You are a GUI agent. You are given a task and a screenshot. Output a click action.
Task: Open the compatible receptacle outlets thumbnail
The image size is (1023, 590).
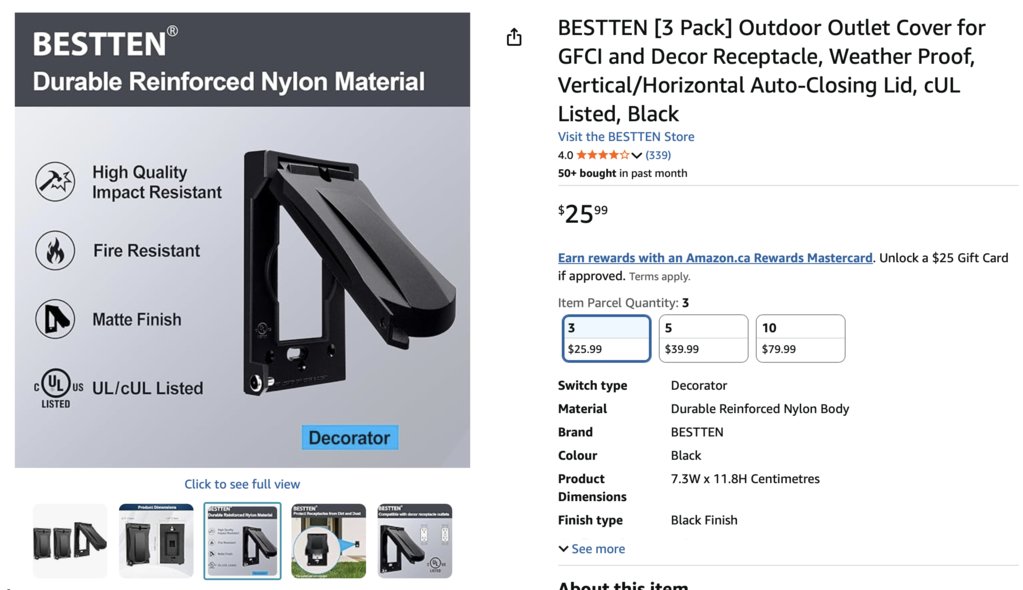click(x=414, y=541)
